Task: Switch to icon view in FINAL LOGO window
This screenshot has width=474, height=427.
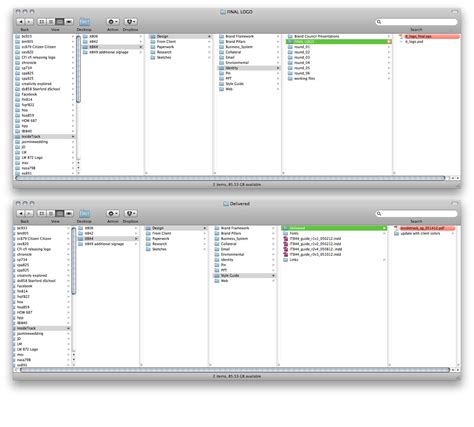Action: point(42,22)
